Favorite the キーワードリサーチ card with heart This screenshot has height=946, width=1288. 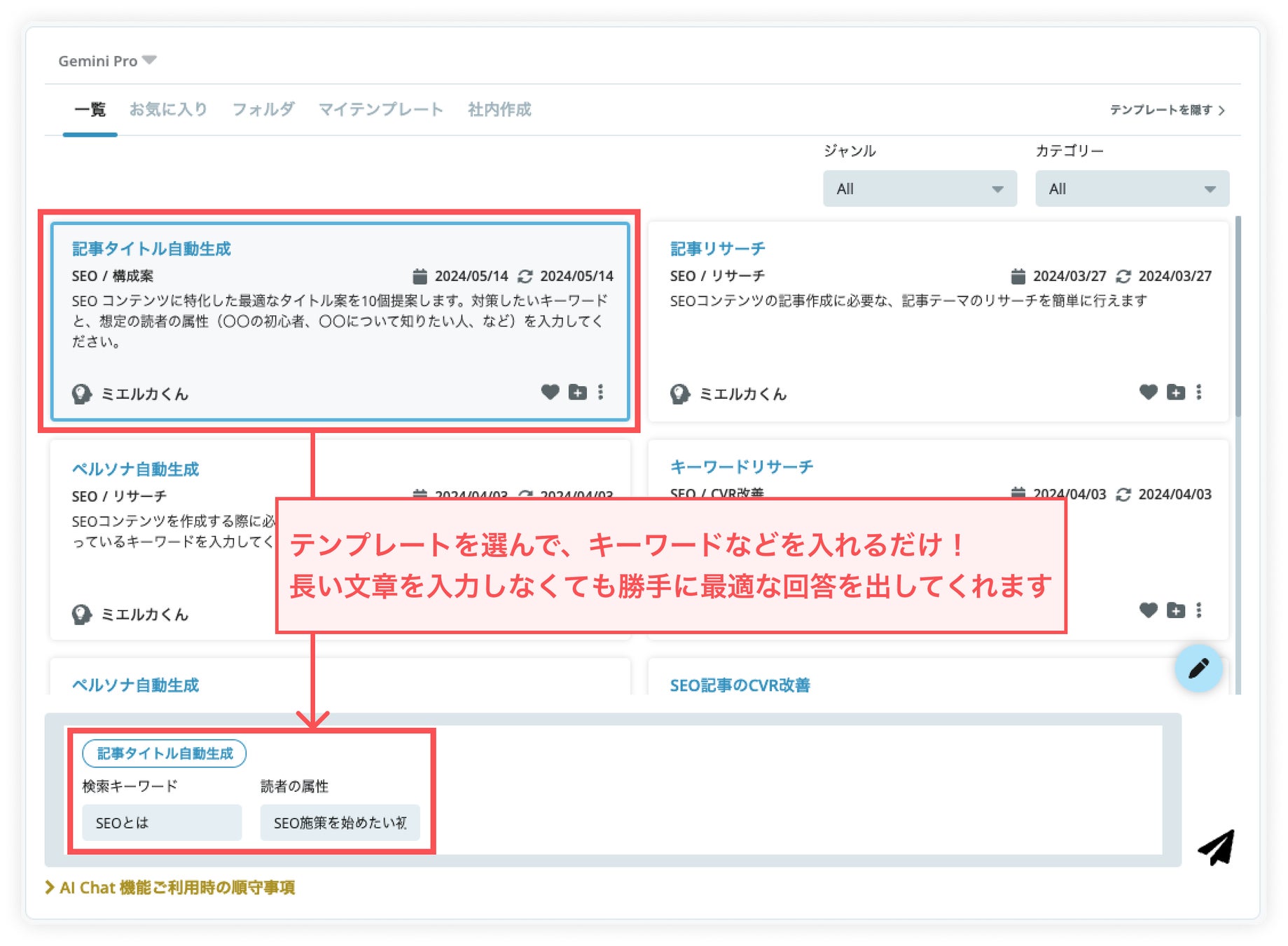tap(1148, 610)
